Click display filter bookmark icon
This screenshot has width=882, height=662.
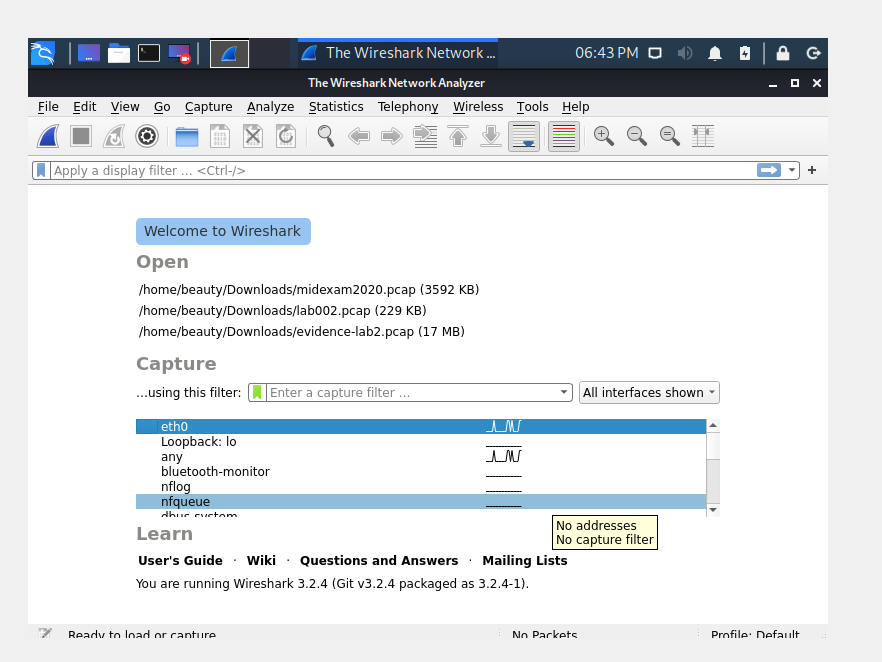(41, 170)
